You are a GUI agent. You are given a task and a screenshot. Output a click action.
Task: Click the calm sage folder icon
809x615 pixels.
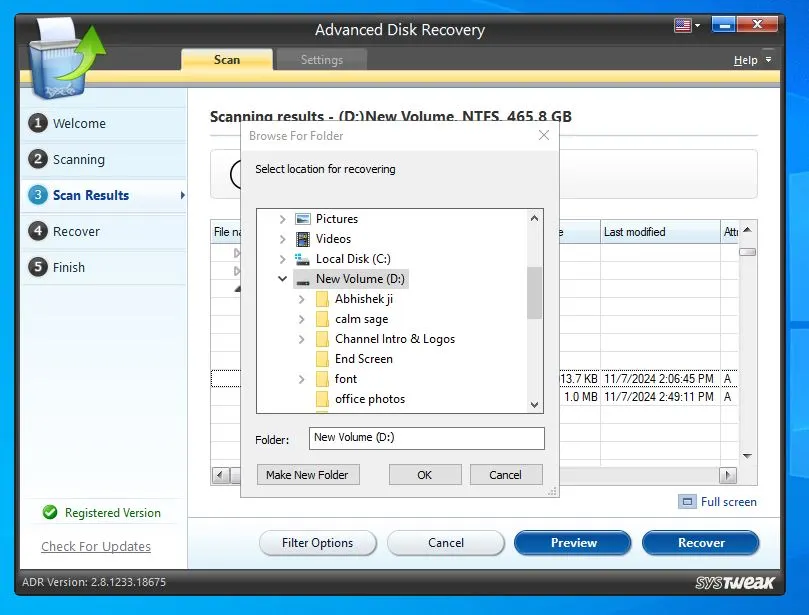(x=322, y=319)
